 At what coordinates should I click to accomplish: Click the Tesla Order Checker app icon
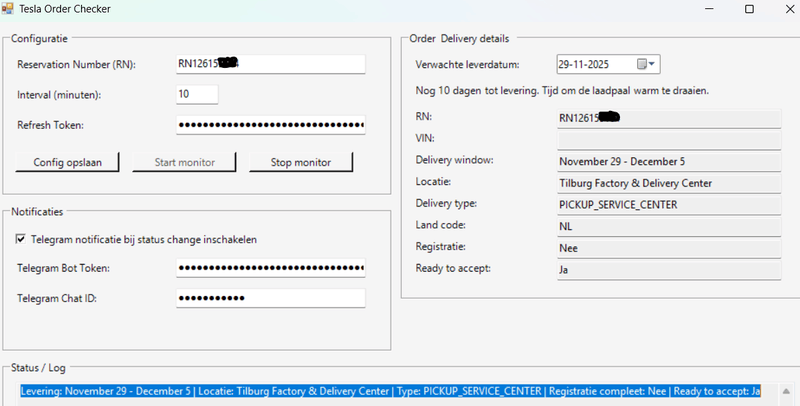click(x=7, y=8)
